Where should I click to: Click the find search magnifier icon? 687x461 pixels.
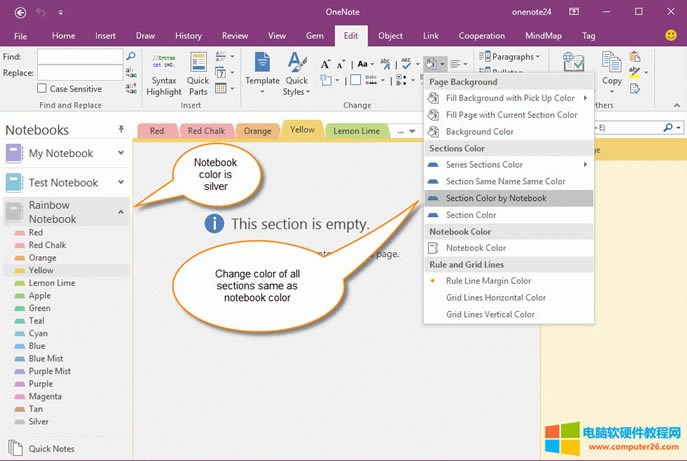[130, 57]
